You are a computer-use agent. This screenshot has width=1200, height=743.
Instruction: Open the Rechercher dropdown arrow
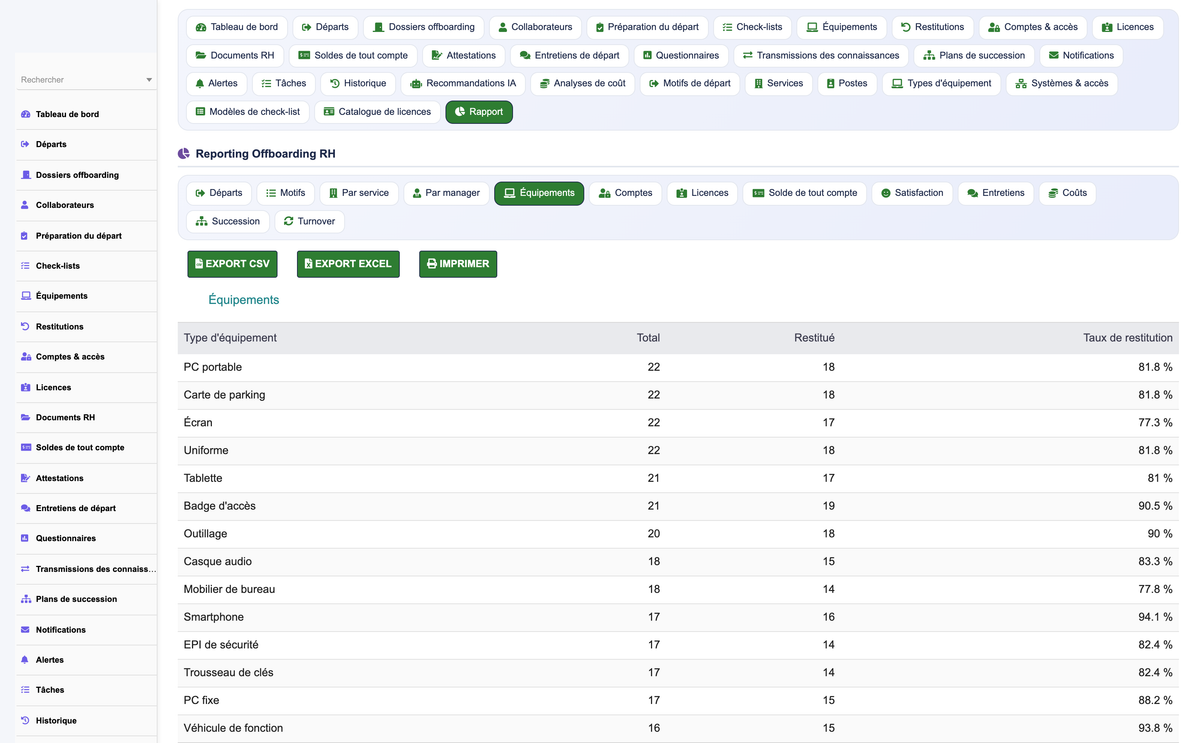[x=149, y=80]
